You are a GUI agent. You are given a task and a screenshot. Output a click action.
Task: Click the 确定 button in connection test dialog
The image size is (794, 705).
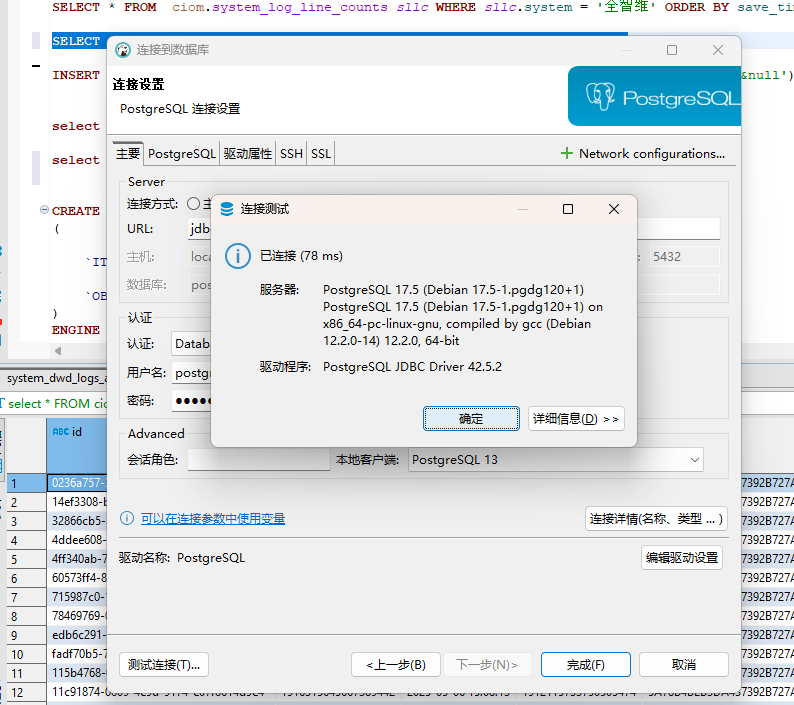coord(471,419)
